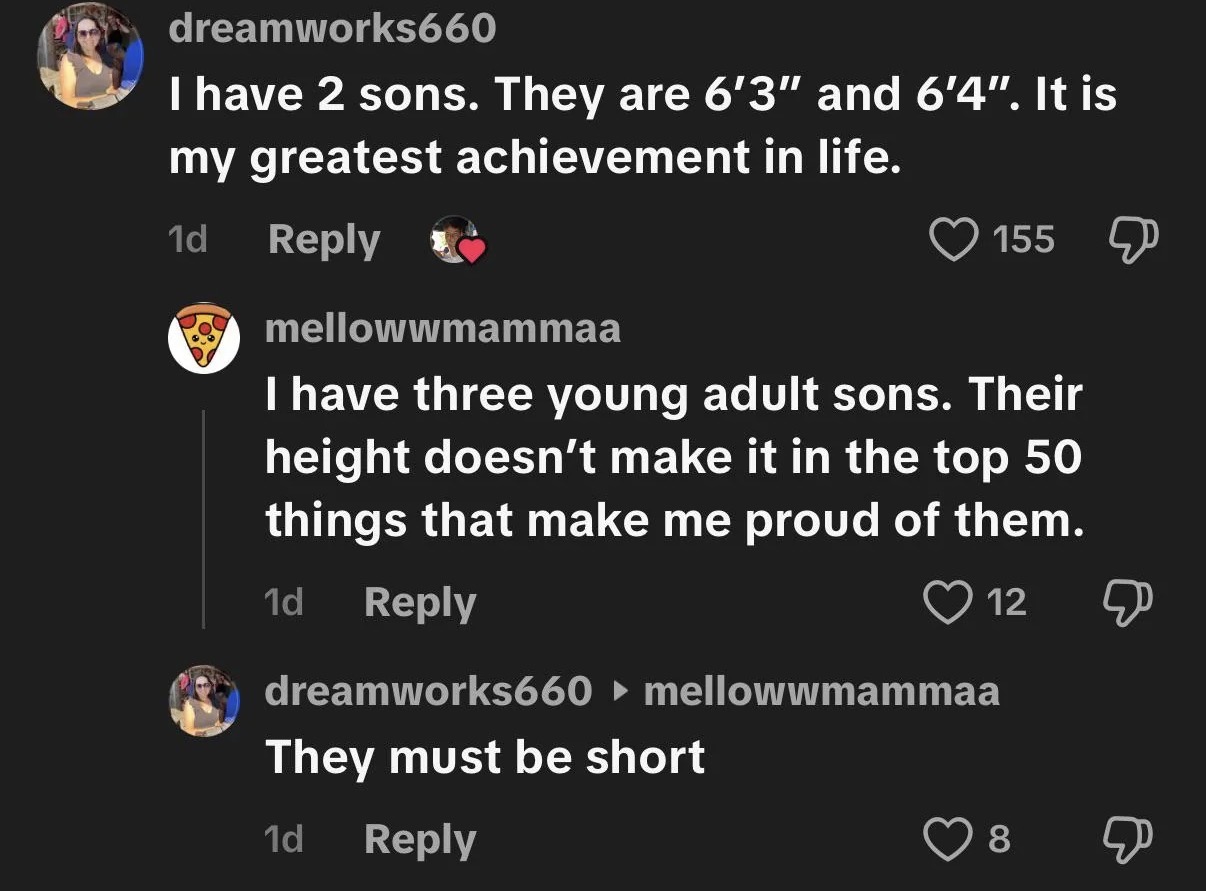Like dreamworks660's comment with 155 likes
The width and height of the screenshot is (1206, 891).
point(953,239)
